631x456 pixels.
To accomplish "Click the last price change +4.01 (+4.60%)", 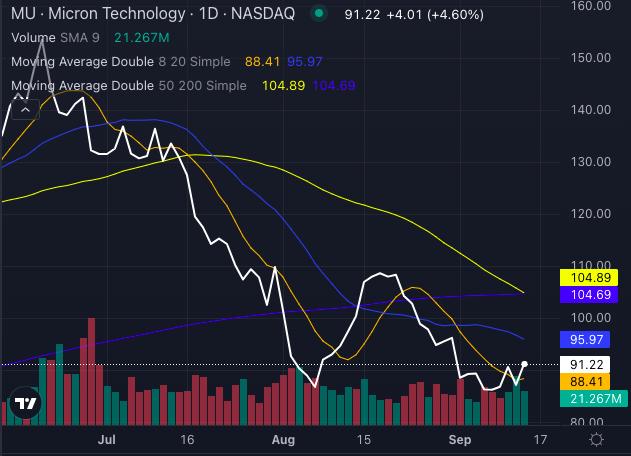I will pyautogui.click(x=435, y=15).
